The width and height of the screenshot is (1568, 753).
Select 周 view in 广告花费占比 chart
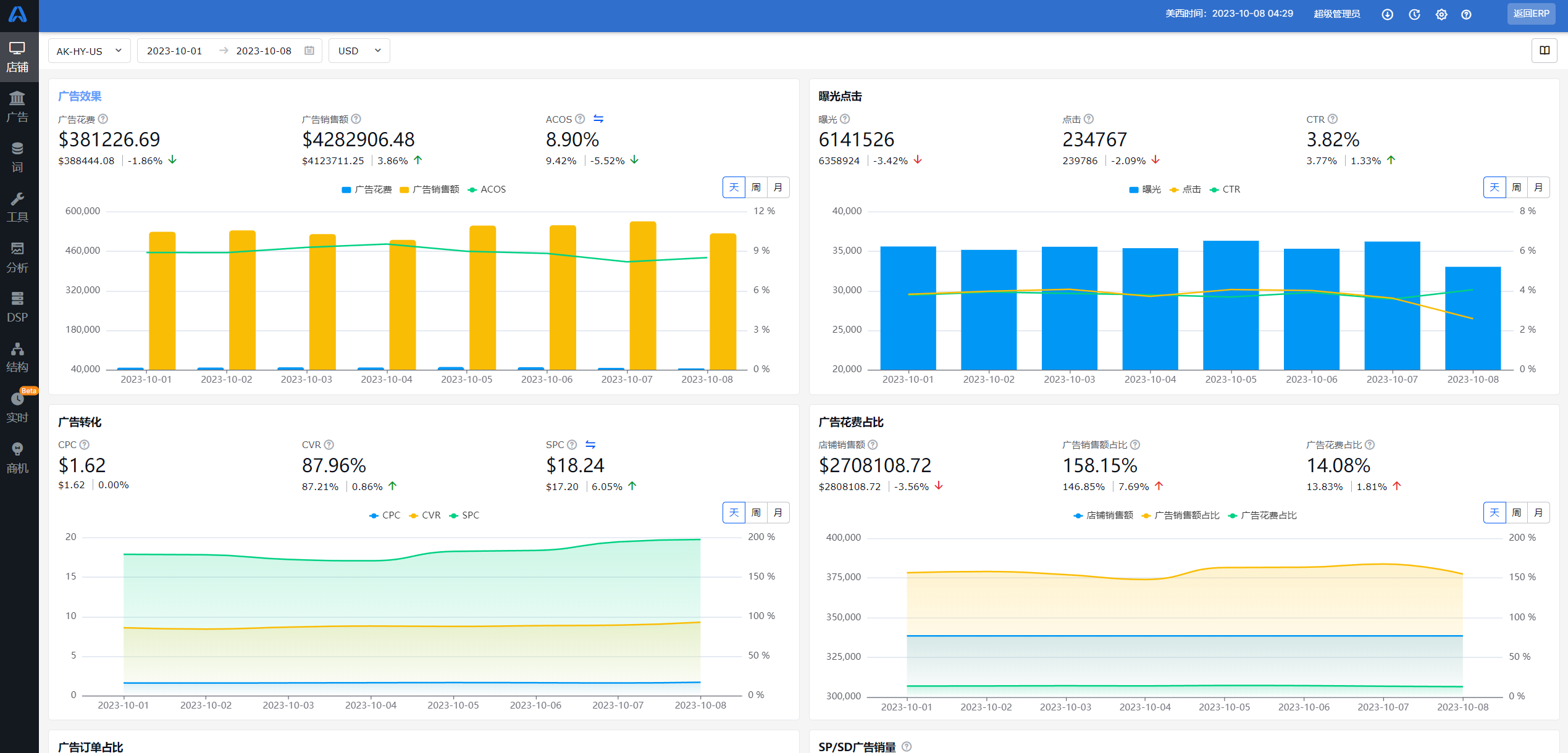[1517, 512]
